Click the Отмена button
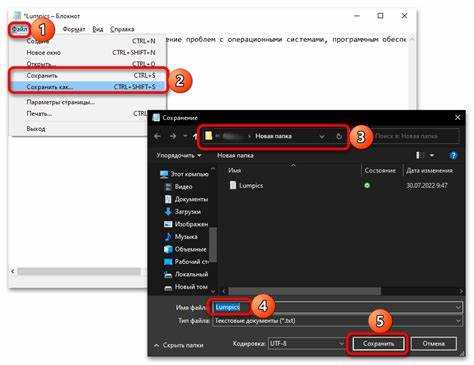The height and width of the screenshot is (365, 474). (434, 344)
